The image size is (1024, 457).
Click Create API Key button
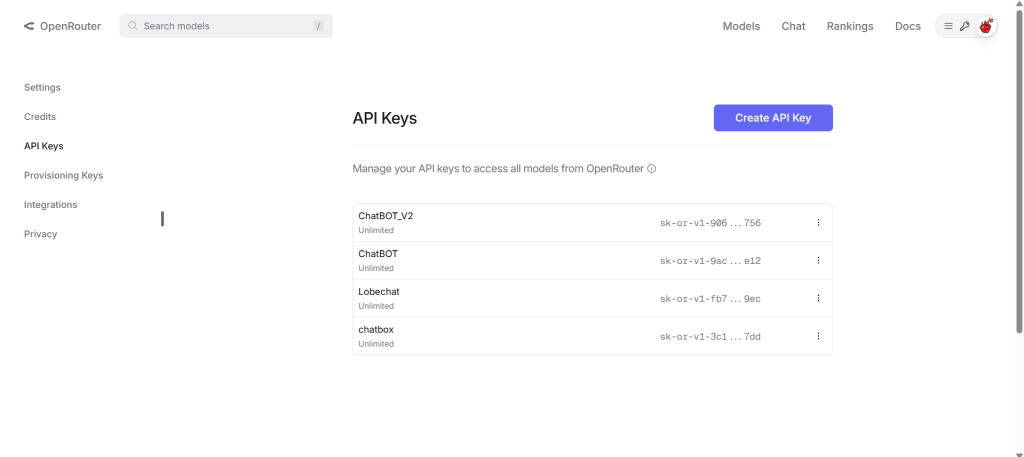click(x=773, y=118)
